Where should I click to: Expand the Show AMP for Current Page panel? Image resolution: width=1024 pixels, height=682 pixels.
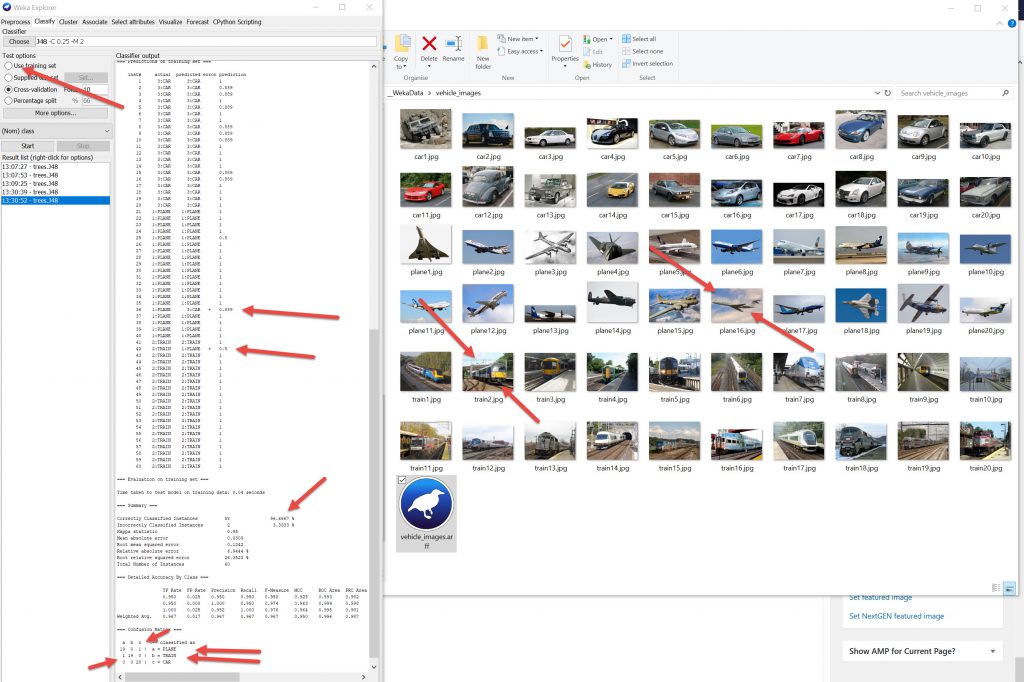click(991, 652)
